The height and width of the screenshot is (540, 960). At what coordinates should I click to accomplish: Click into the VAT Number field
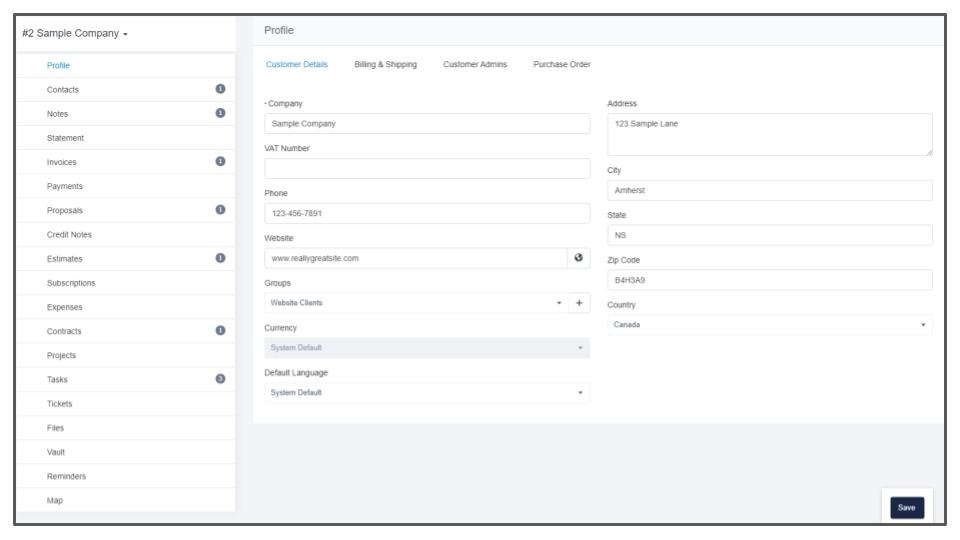[427, 168]
